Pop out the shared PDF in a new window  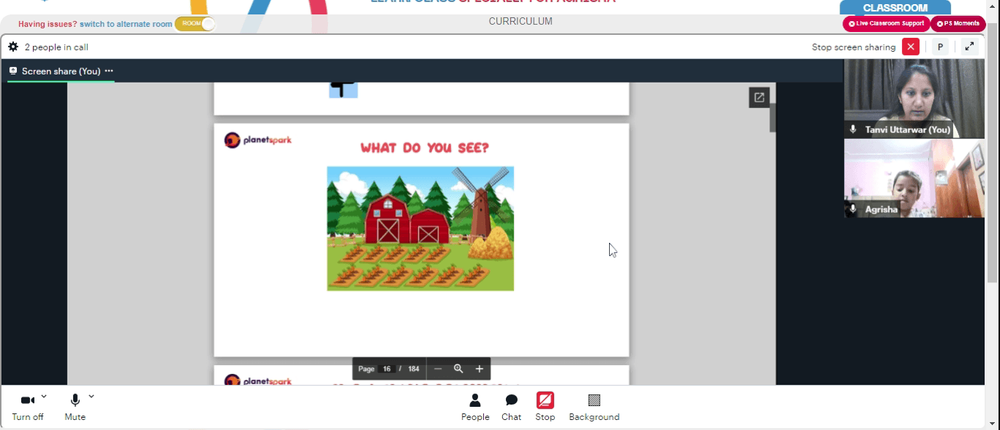coord(759,97)
